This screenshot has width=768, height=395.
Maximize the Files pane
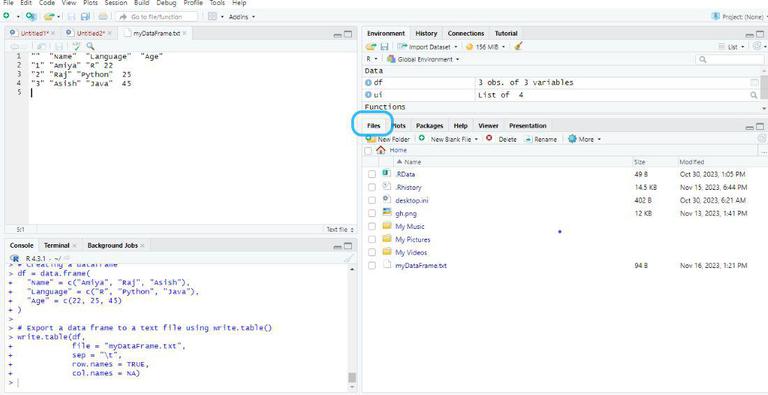760,126
